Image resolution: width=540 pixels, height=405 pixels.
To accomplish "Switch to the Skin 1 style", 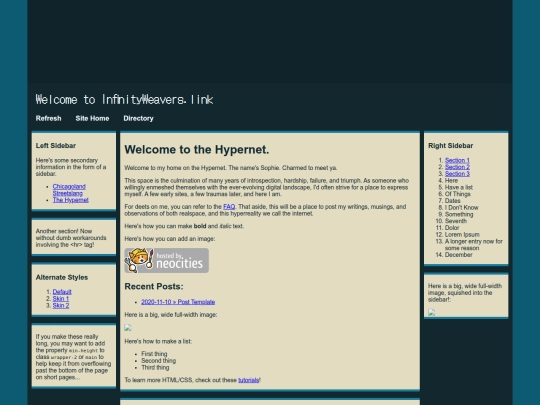I will (x=61, y=299).
